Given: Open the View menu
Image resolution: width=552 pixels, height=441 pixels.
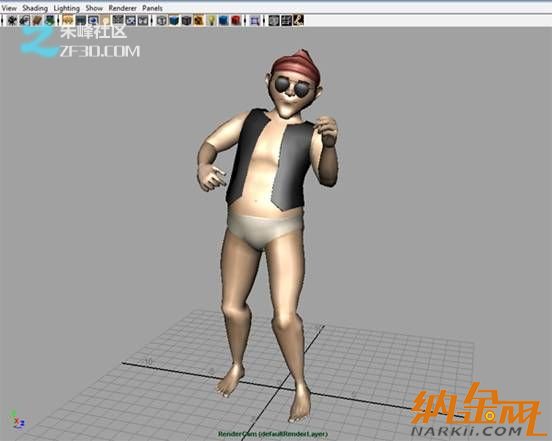Looking at the screenshot, I should click(9, 8).
